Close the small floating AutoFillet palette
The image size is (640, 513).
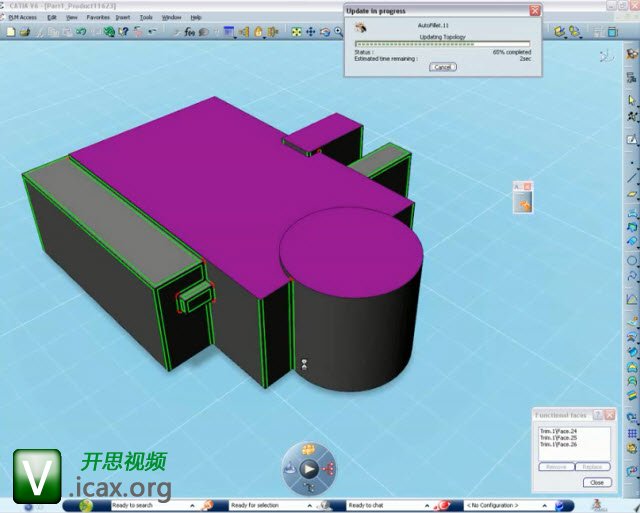click(528, 186)
